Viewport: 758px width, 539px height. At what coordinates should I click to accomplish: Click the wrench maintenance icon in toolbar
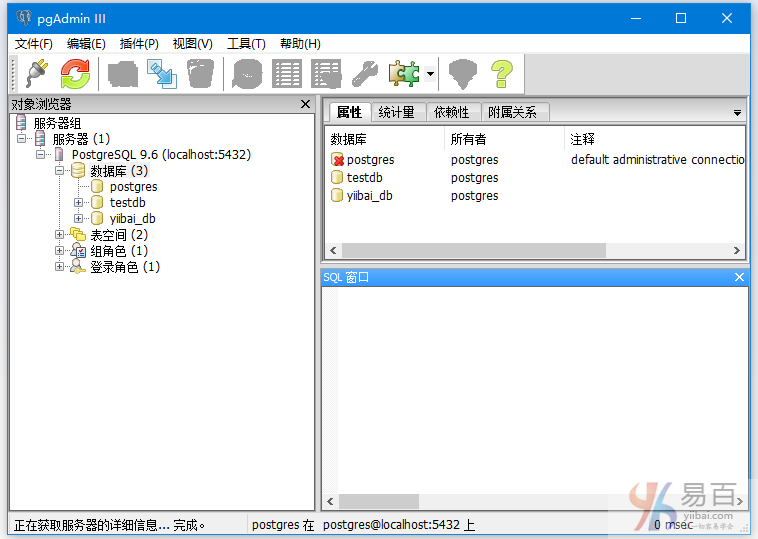click(x=364, y=74)
